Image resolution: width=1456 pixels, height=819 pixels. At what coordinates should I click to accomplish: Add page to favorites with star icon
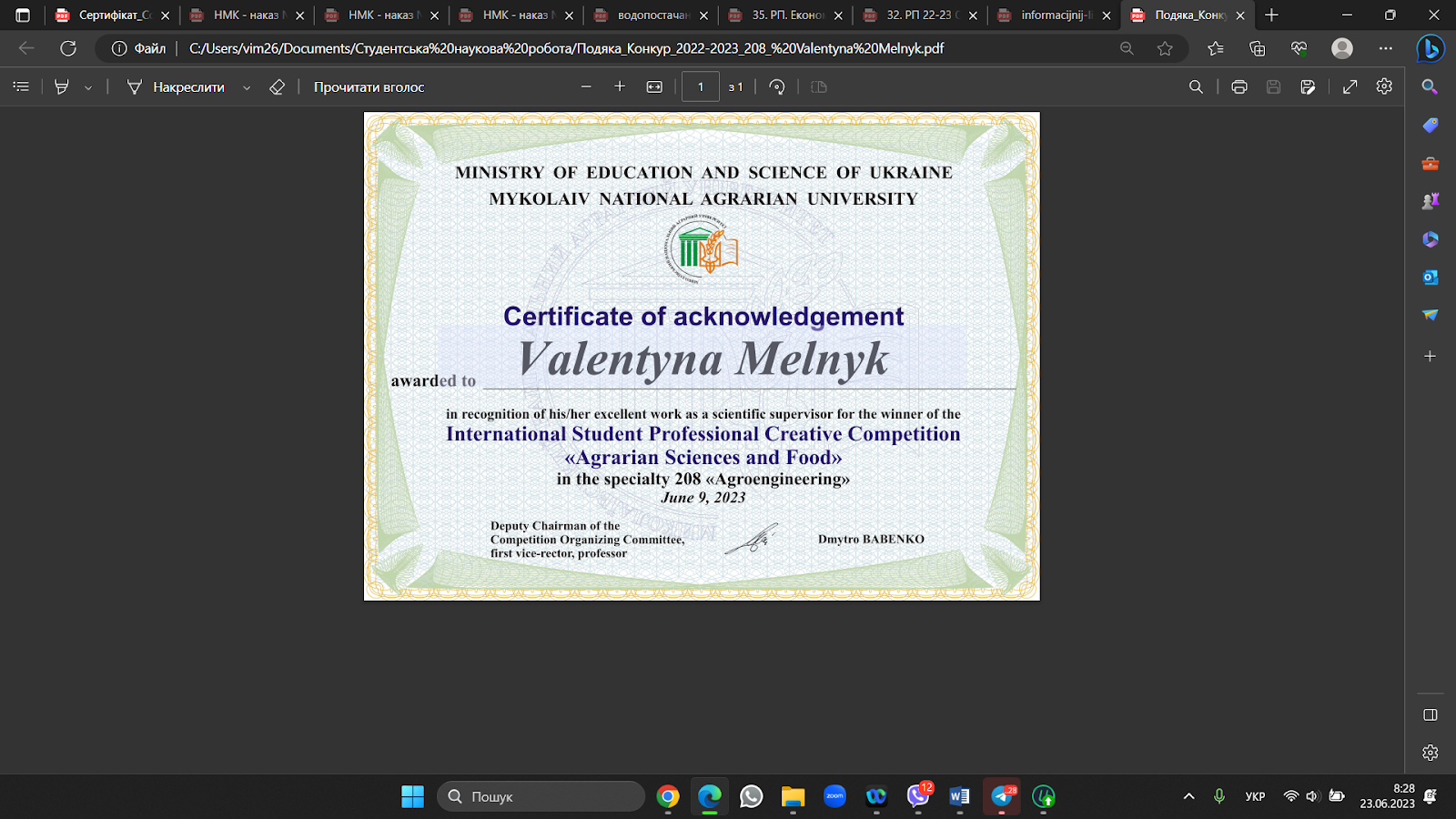(x=1165, y=48)
